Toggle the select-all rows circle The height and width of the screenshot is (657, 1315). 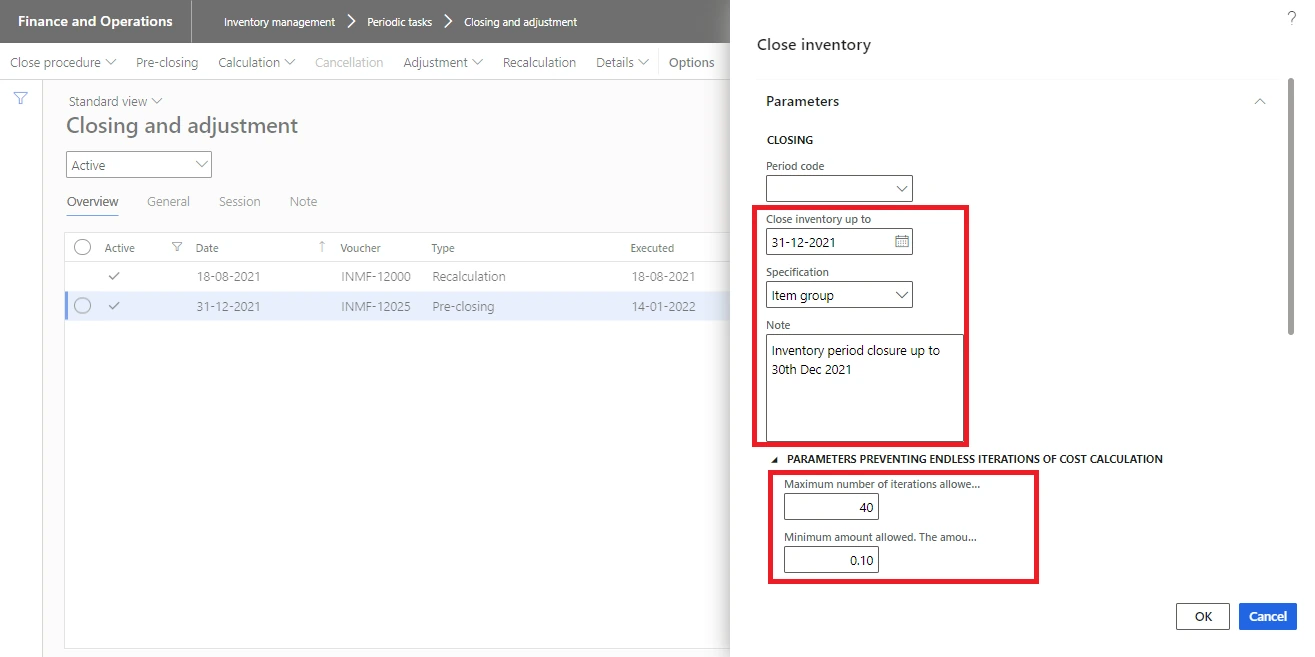[82, 247]
